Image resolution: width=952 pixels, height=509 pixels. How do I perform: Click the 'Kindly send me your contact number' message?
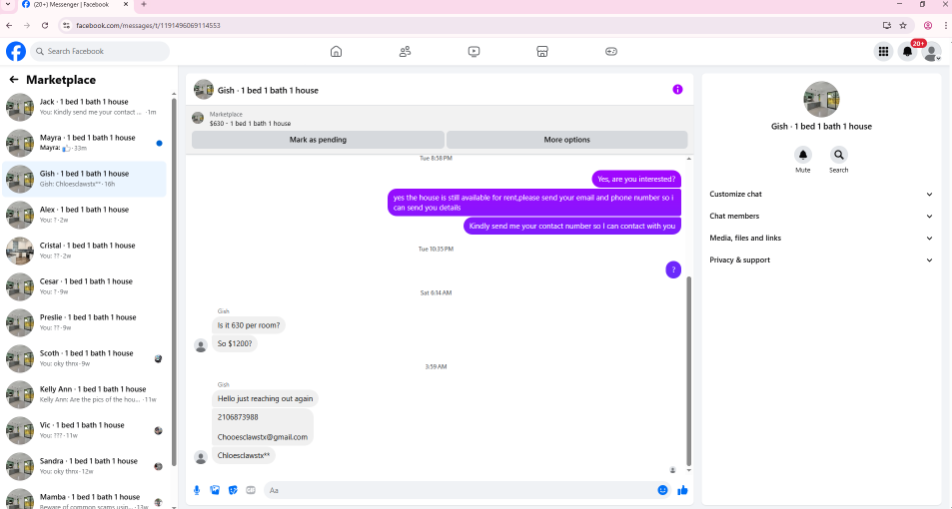coord(572,226)
